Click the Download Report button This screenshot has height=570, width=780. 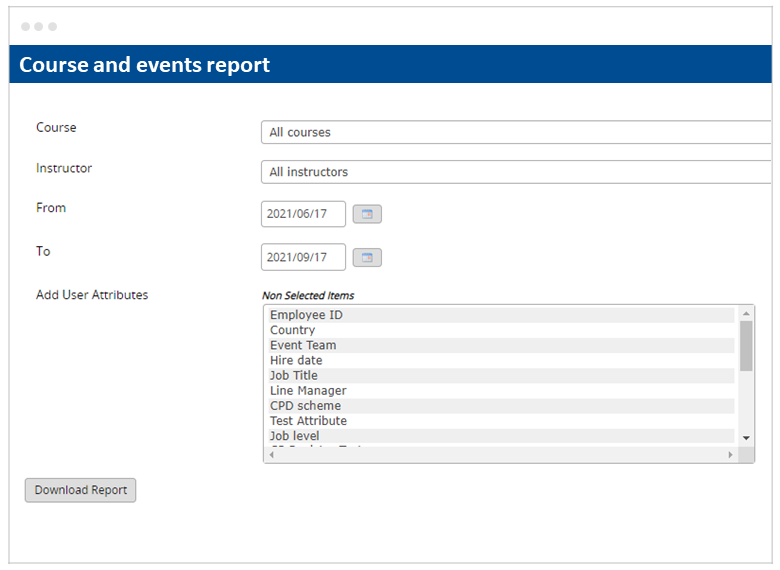[x=81, y=490]
